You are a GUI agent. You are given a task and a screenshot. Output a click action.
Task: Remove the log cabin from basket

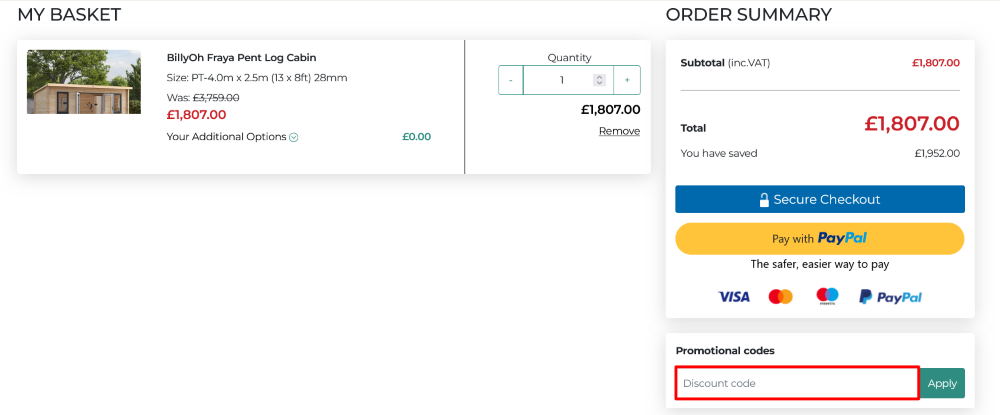pyautogui.click(x=619, y=131)
